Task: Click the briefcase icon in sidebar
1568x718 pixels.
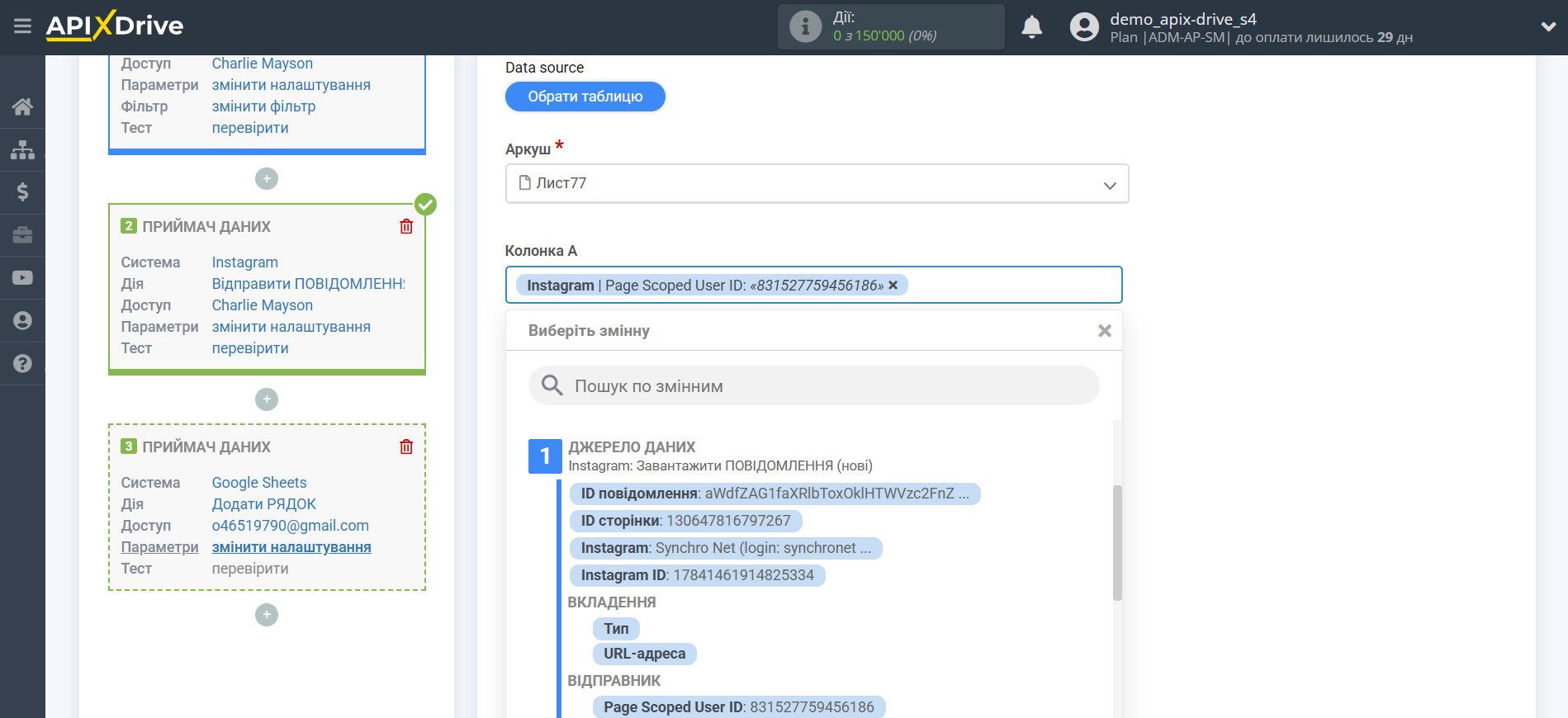Action: (x=22, y=235)
